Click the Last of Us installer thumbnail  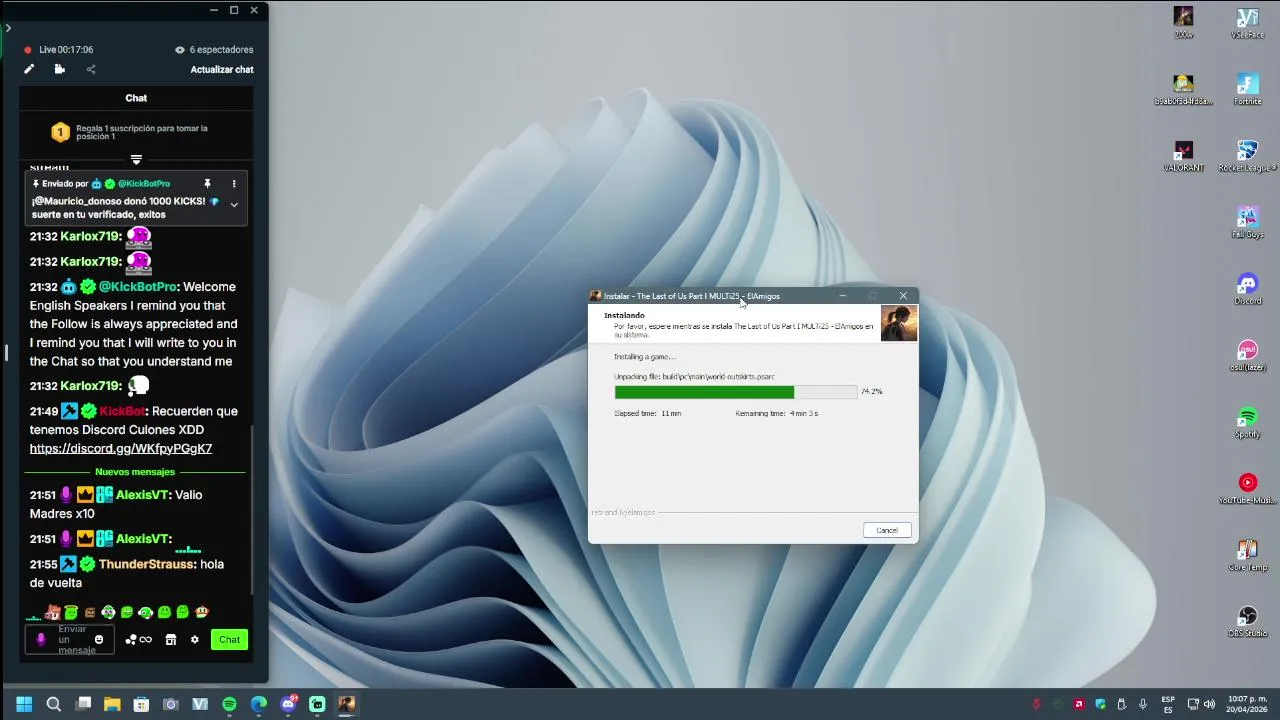point(899,323)
